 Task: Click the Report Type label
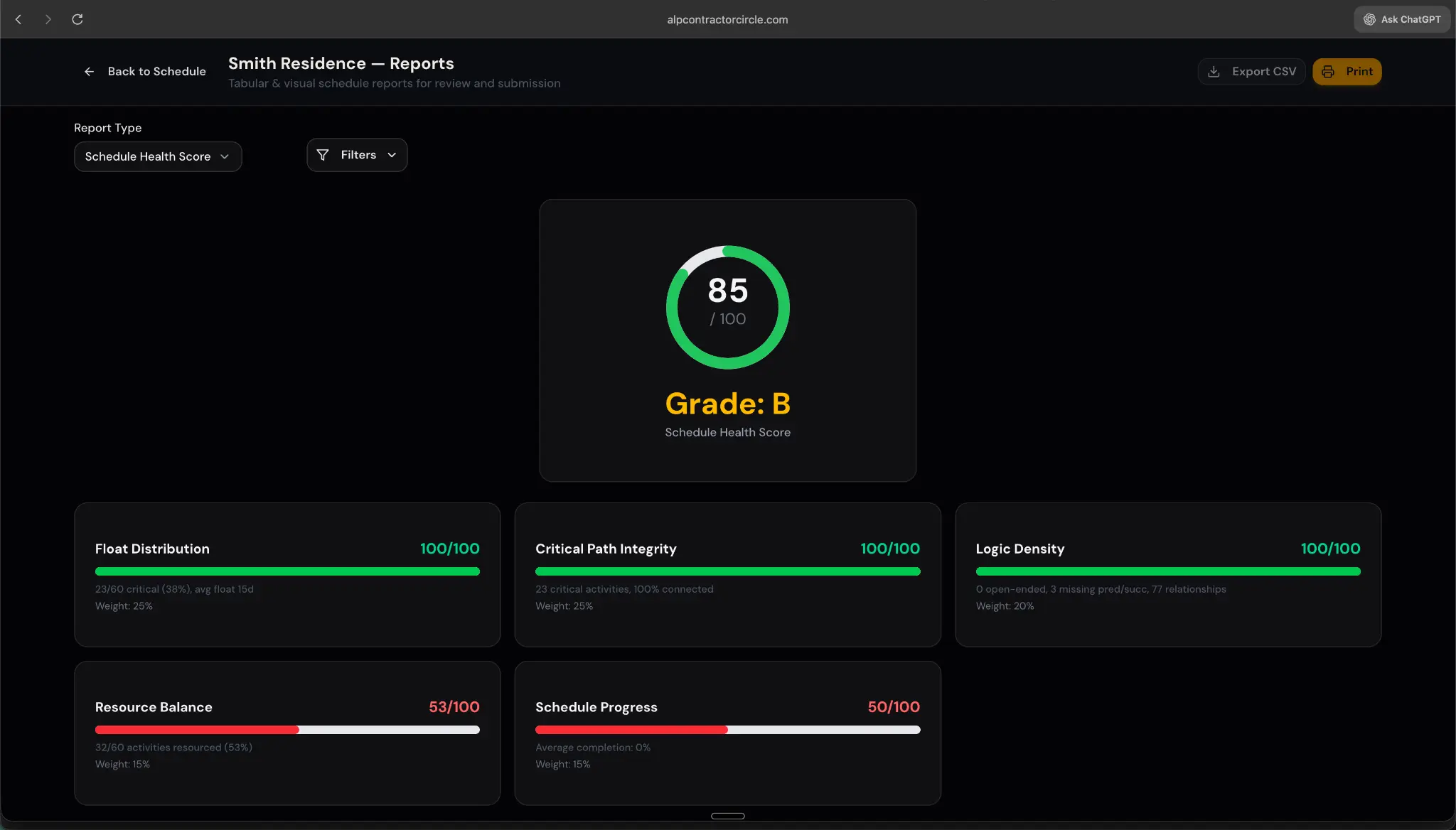[x=108, y=128]
